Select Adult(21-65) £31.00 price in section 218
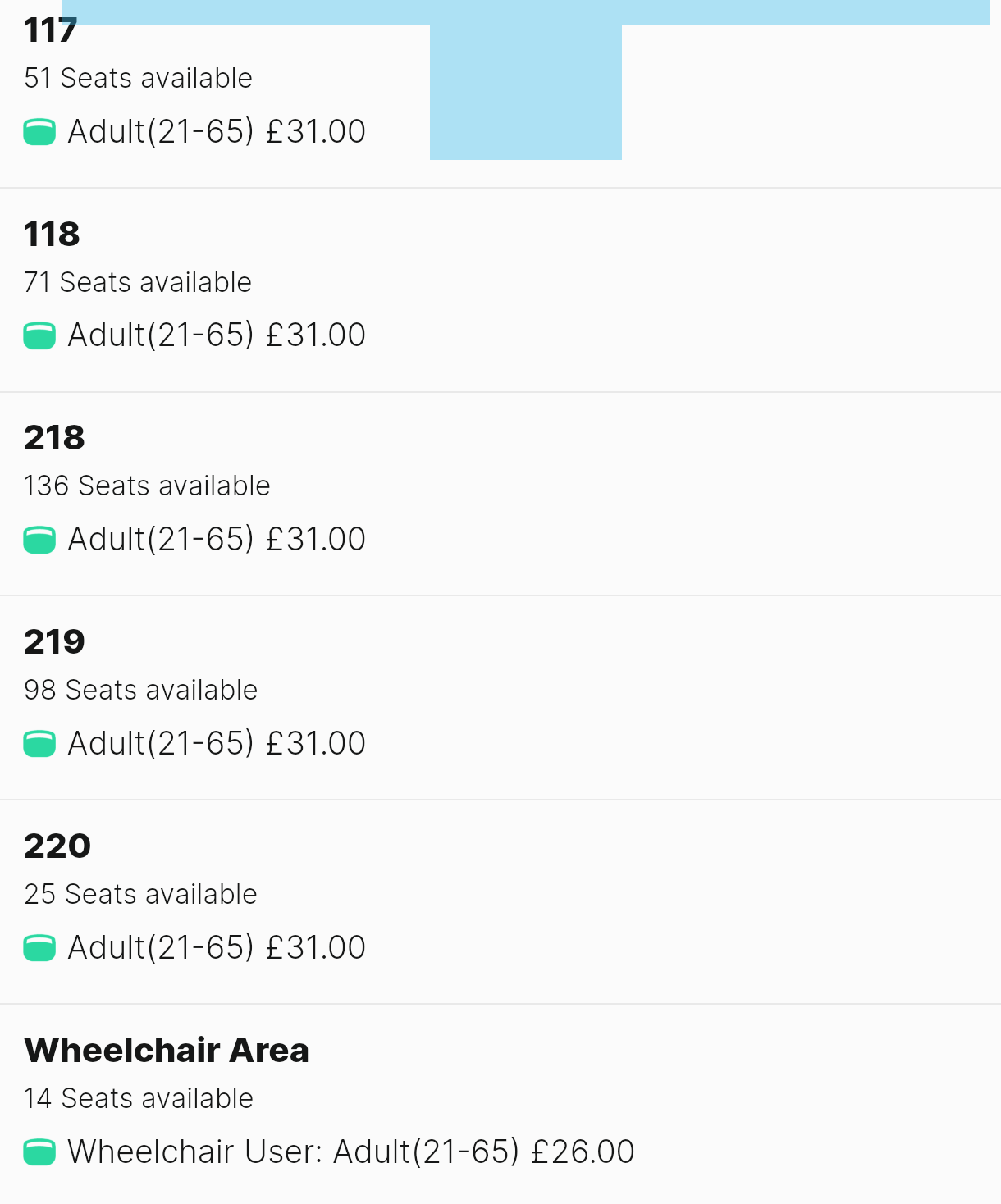The height and width of the screenshot is (1204, 1001). click(217, 540)
